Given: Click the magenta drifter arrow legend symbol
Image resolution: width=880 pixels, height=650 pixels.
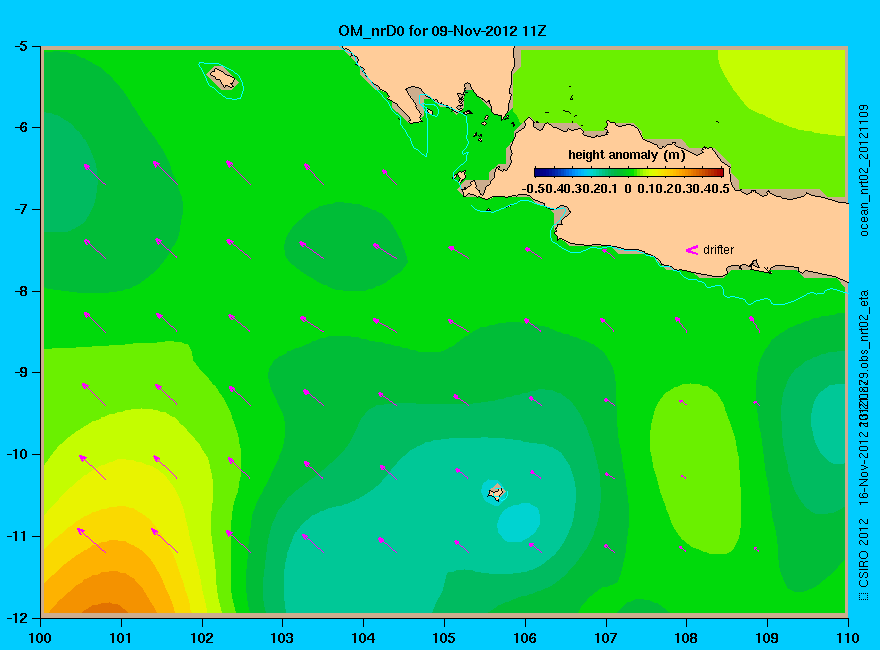Looking at the screenshot, I should 692,250.
